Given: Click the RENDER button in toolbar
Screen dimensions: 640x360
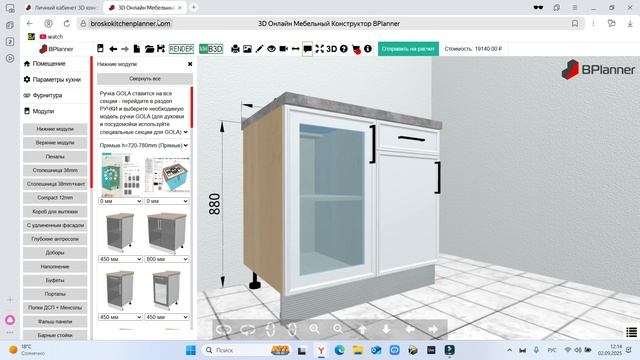Looking at the screenshot, I should (181, 49).
